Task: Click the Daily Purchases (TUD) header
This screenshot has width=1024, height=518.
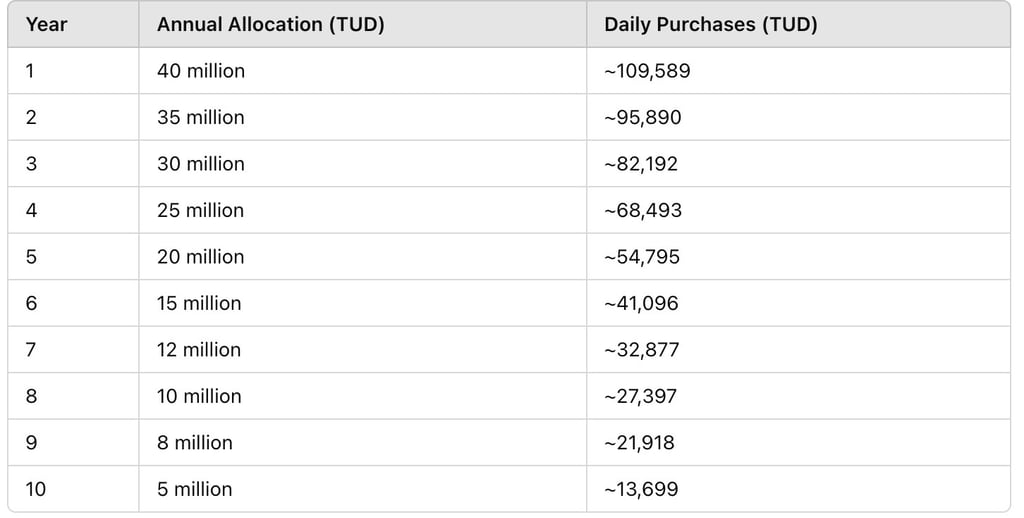Action: pyautogui.click(x=711, y=25)
